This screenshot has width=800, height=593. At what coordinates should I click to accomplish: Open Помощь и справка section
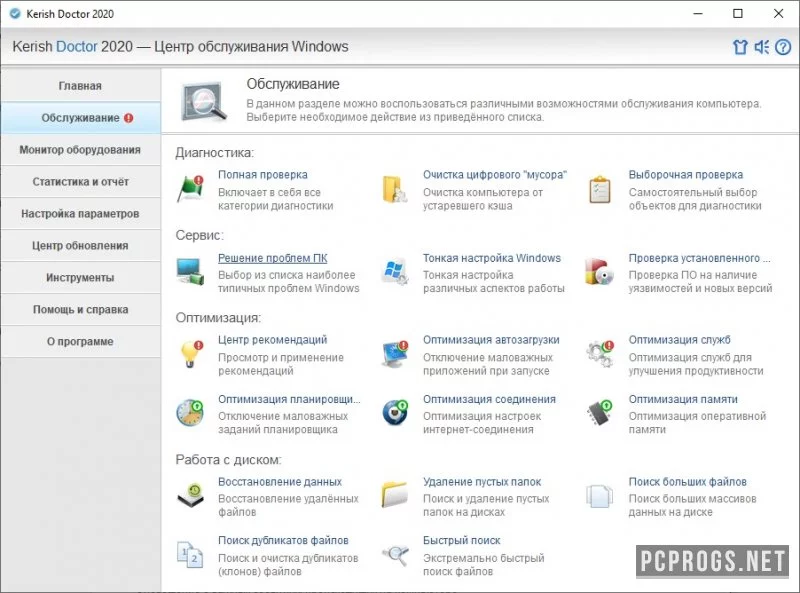coord(80,310)
